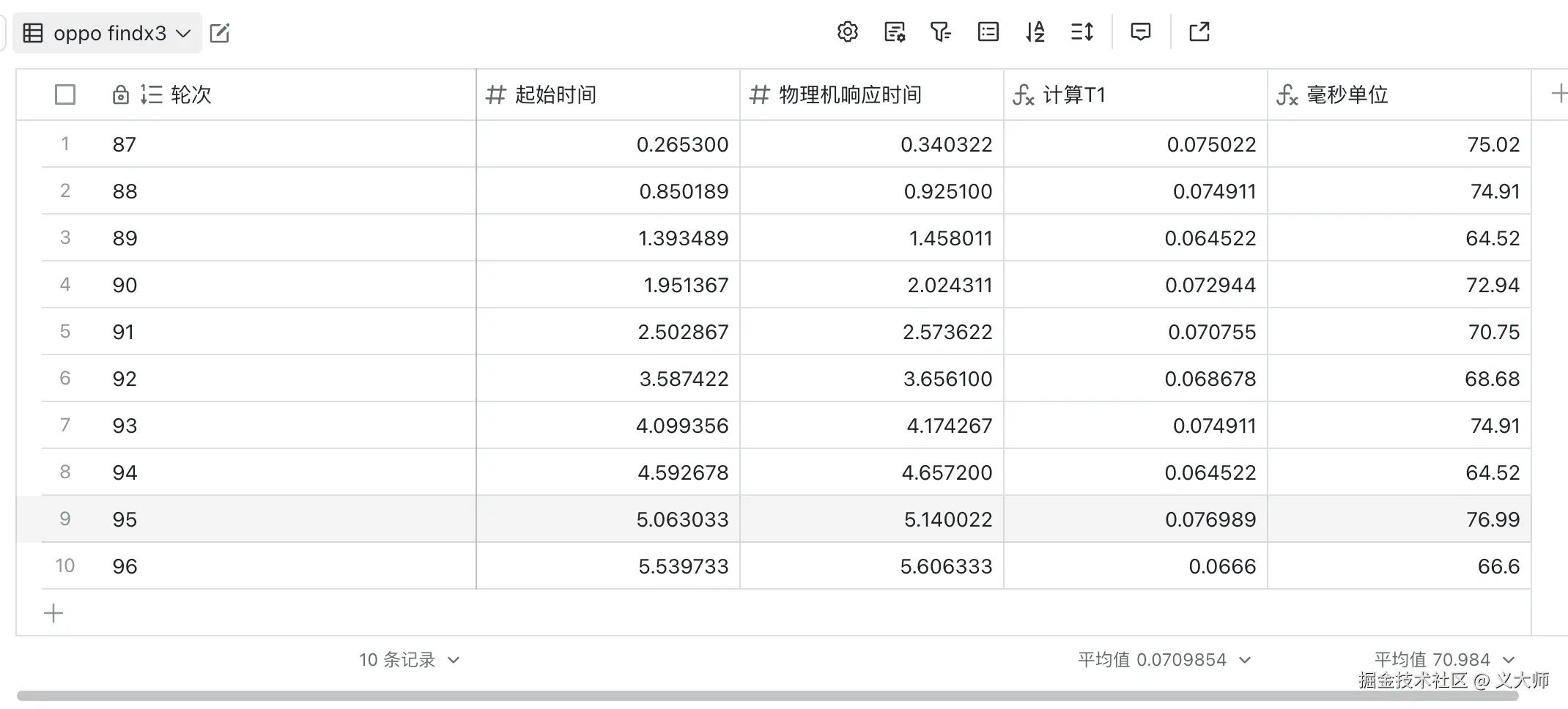The width and height of the screenshot is (1568, 709).
Task: Open the group records icon
Action: click(988, 32)
